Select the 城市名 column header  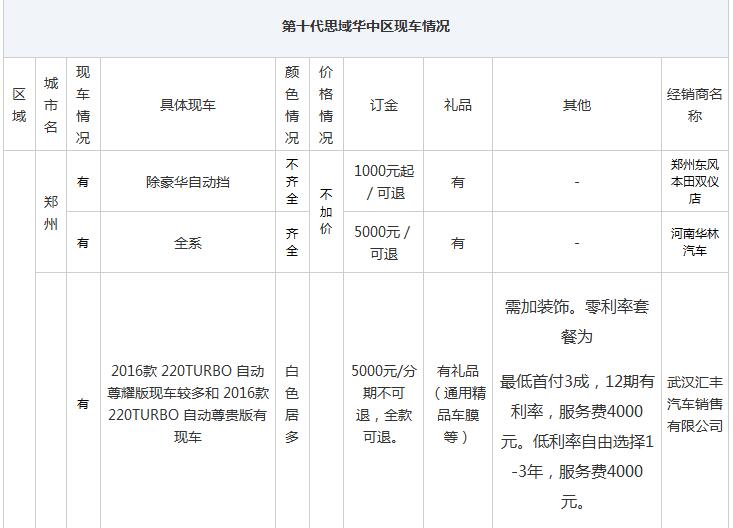click(51, 105)
